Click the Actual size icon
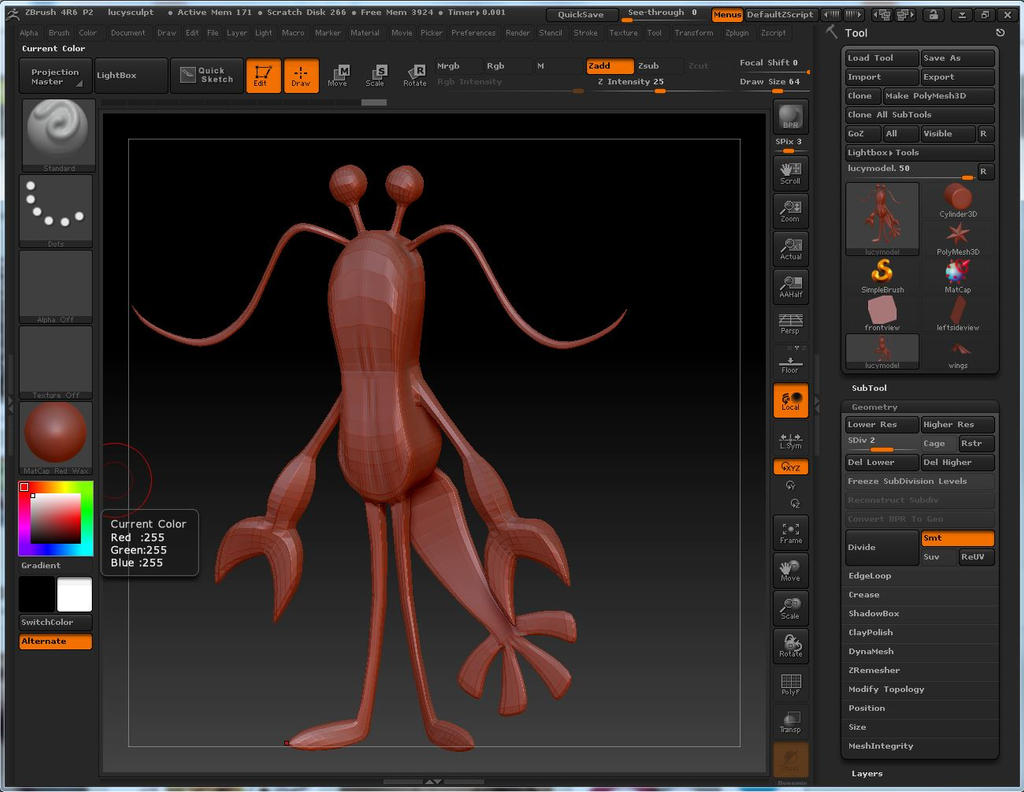This screenshot has width=1024, height=792. 790,249
